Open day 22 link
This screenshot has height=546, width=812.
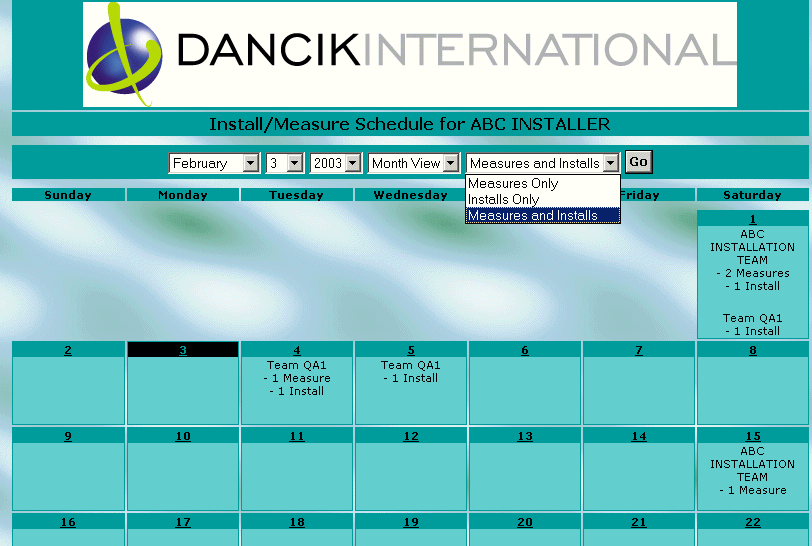pyautogui.click(x=752, y=522)
